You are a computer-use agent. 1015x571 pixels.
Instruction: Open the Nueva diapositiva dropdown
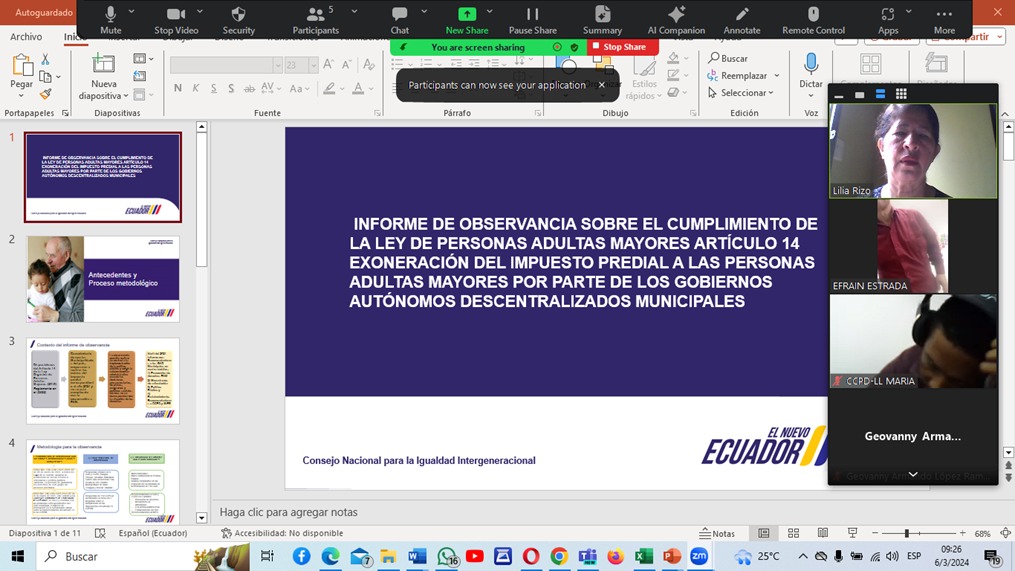tap(125, 96)
